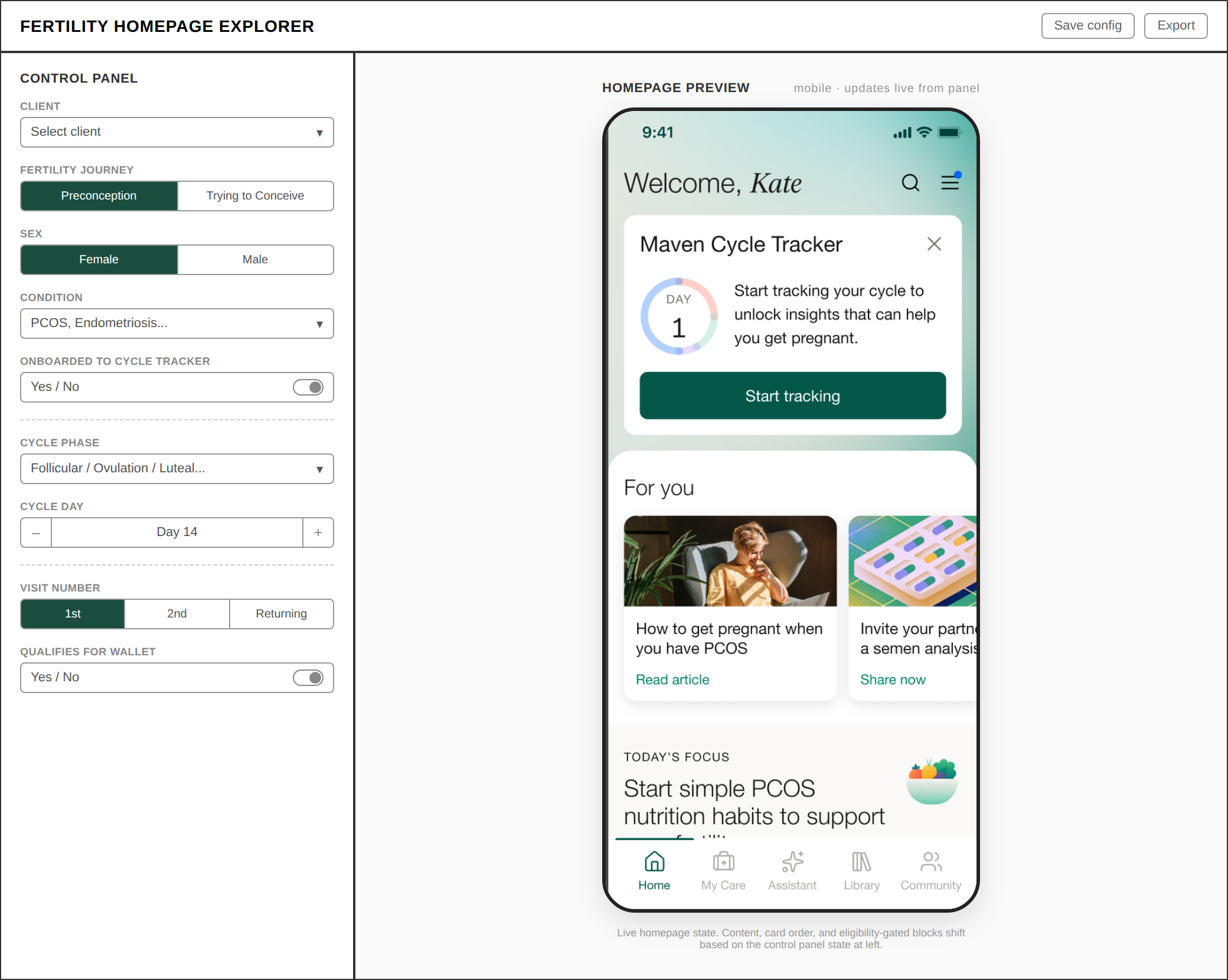Choose Returning visit number
This screenshot has height=980, width=1228.
[281, 614]
